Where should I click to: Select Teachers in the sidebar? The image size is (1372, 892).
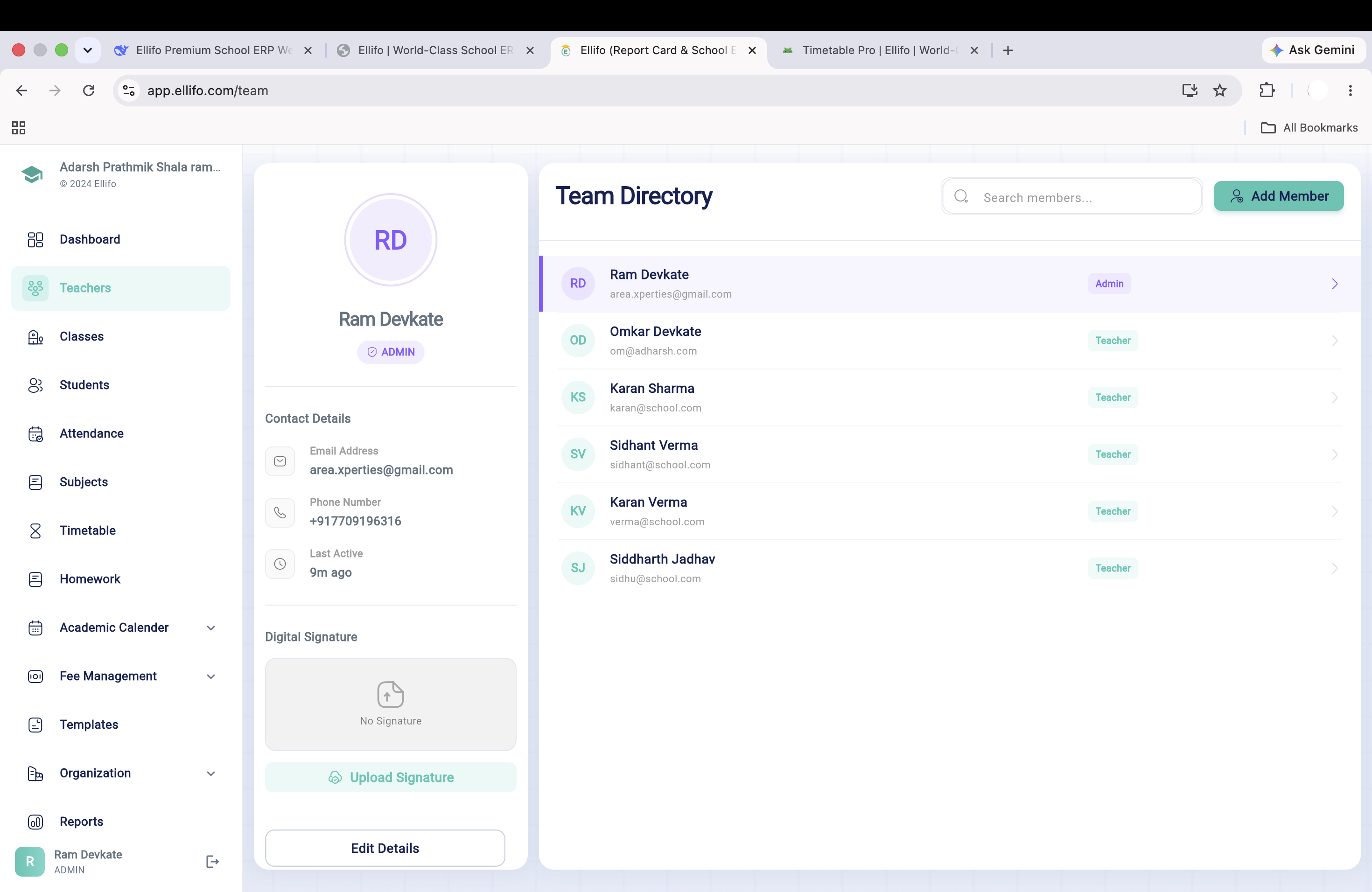tap(120, 287)
